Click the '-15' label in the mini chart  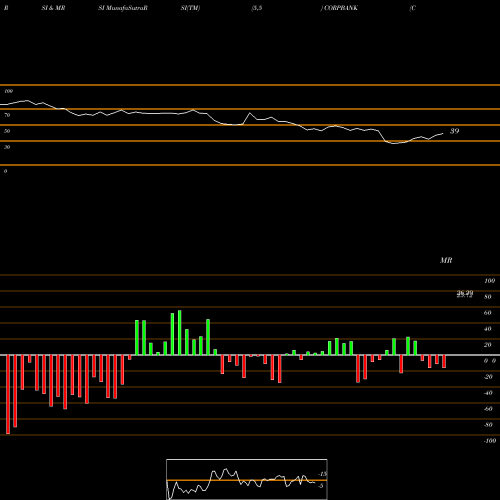click(x=322, y=474)
